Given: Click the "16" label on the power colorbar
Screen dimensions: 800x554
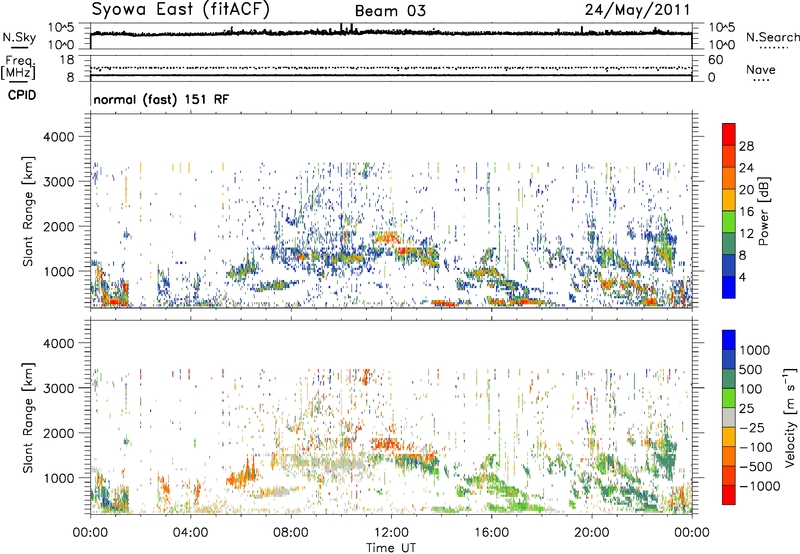Looking at the screenshot, I should (x=746, y=212).
